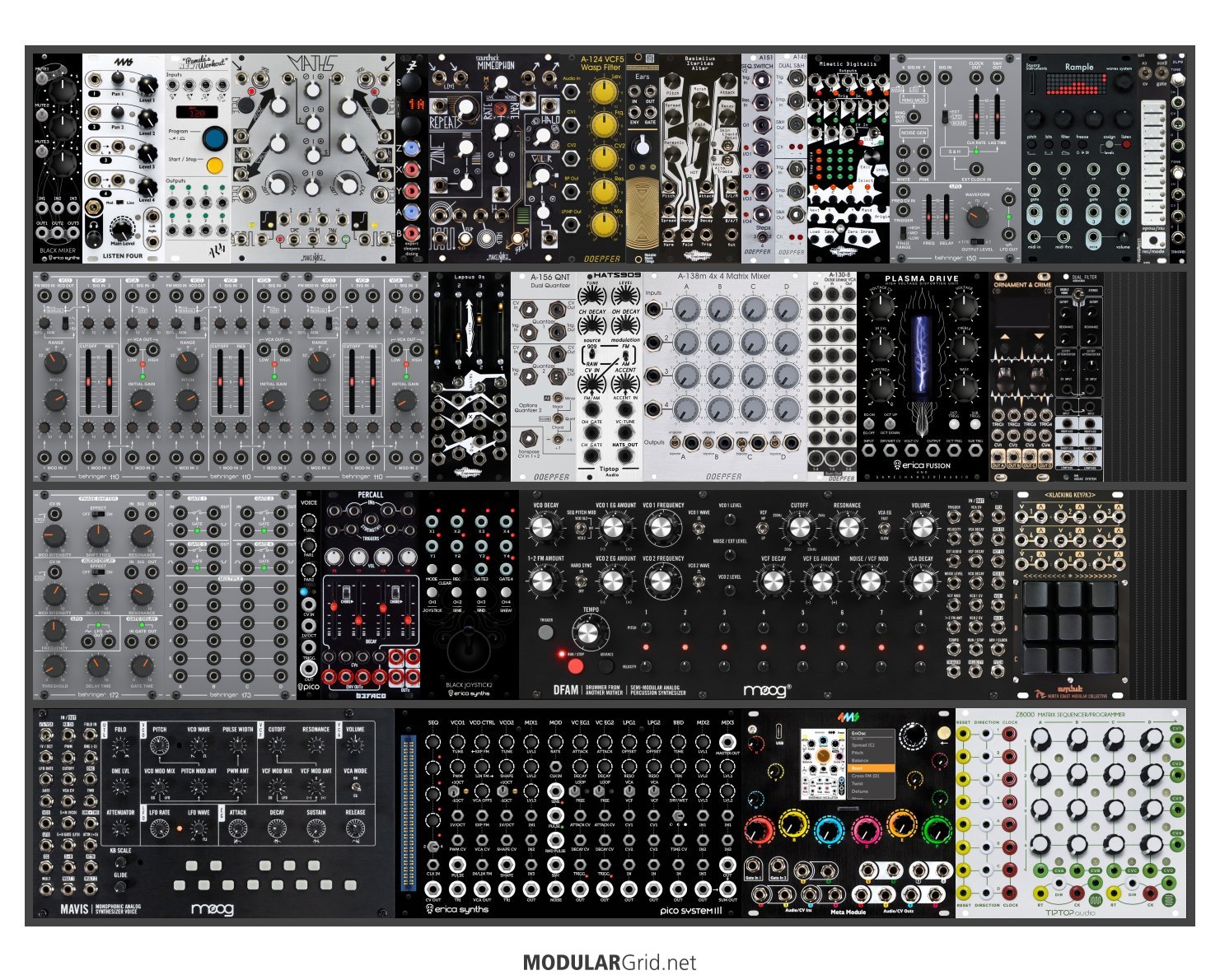Screen dimensions: 1220x980
Task: Click the Mimetic Digitalis module
Action: (848, 158)
